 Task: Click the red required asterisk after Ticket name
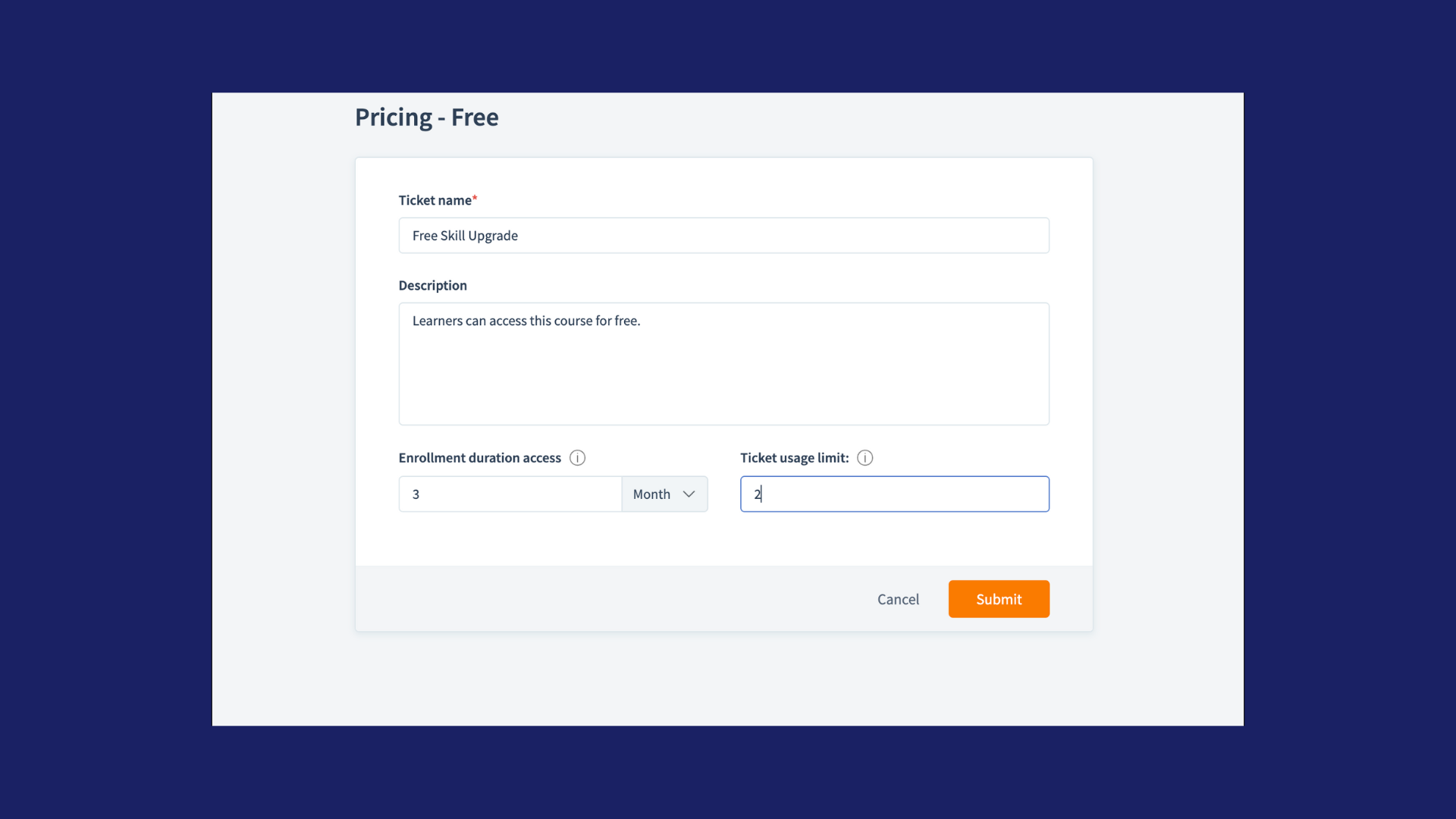475,199
